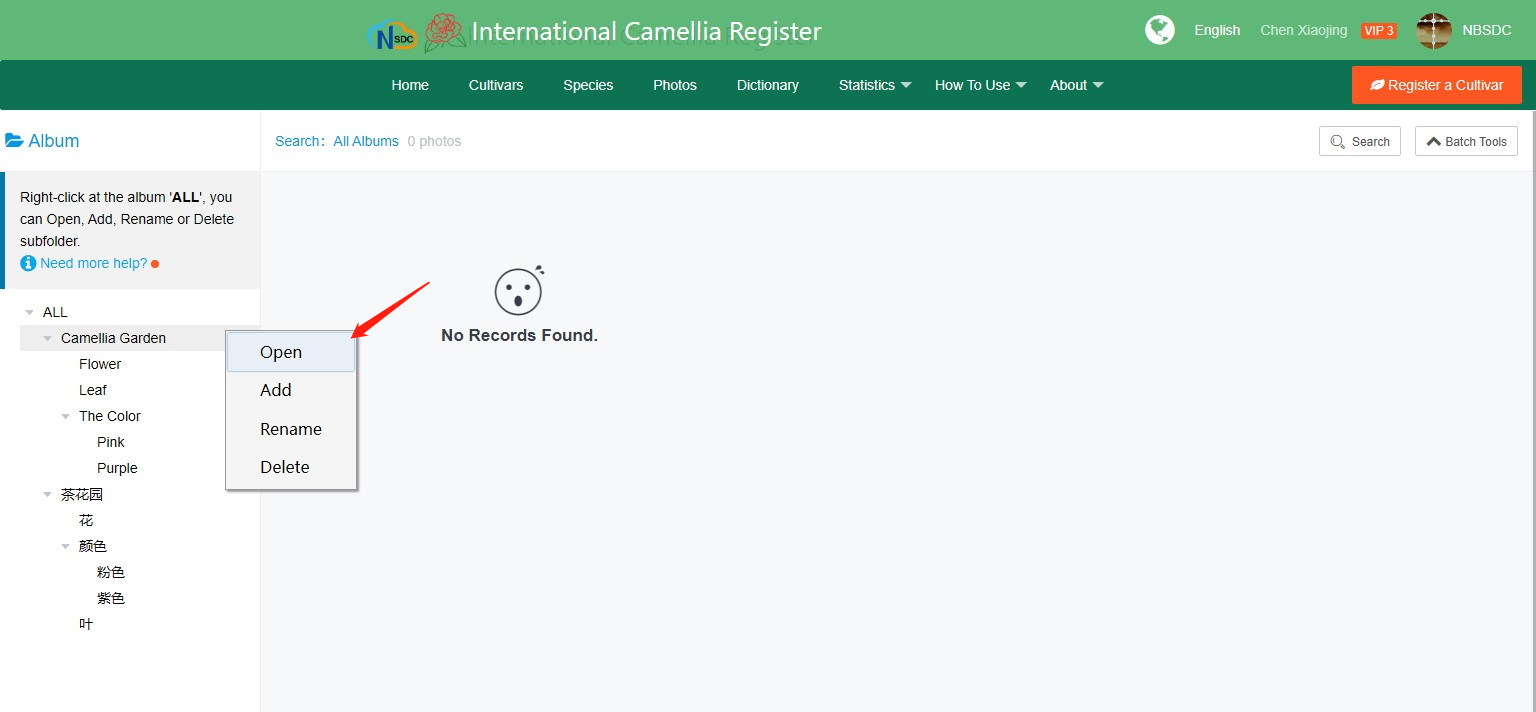Screen dimensions: 1536x712
Task: Click the VIP 3 badge
Action: tap(1379, 31)
